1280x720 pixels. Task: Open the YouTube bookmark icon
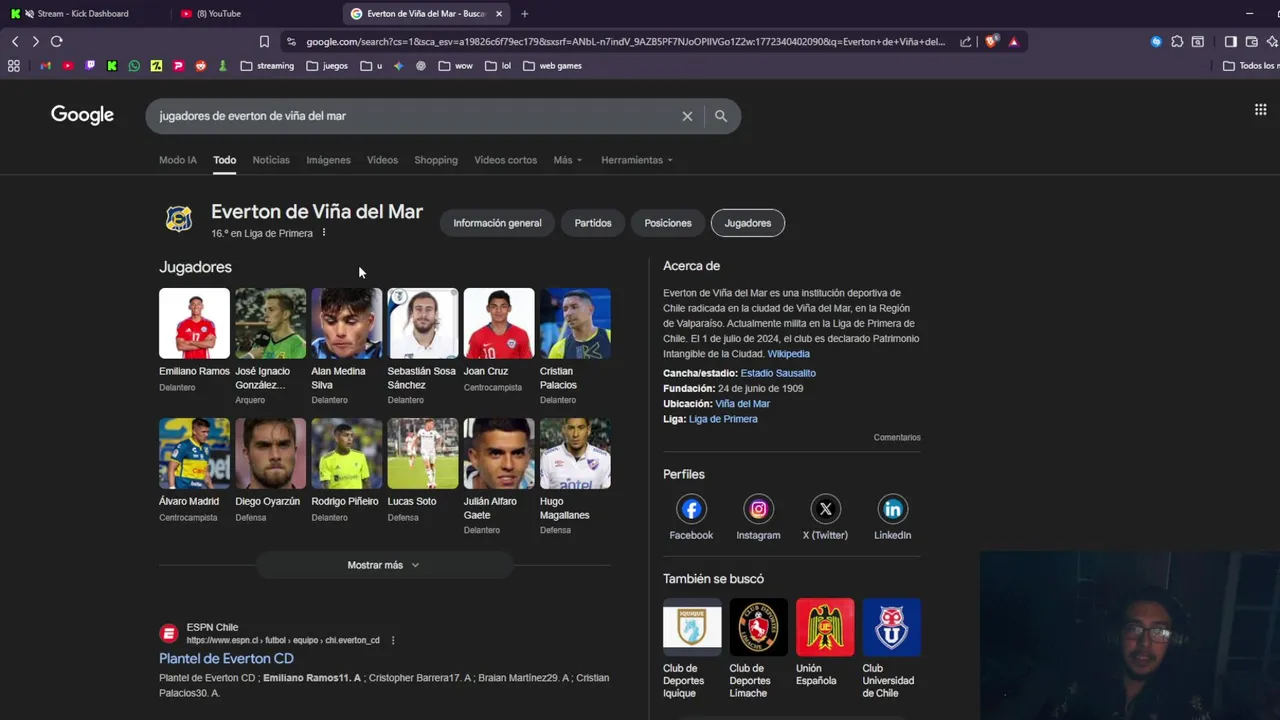click(67, 66)
